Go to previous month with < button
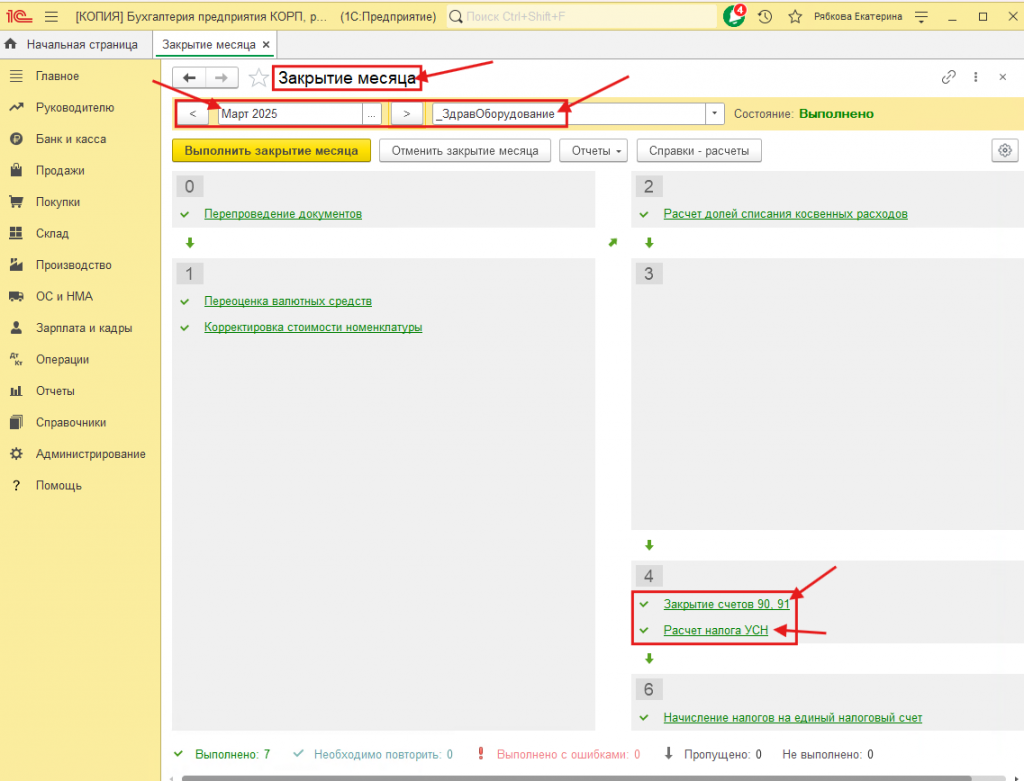This screenshot has height=781, width=1024. click(x=192, y=114)
